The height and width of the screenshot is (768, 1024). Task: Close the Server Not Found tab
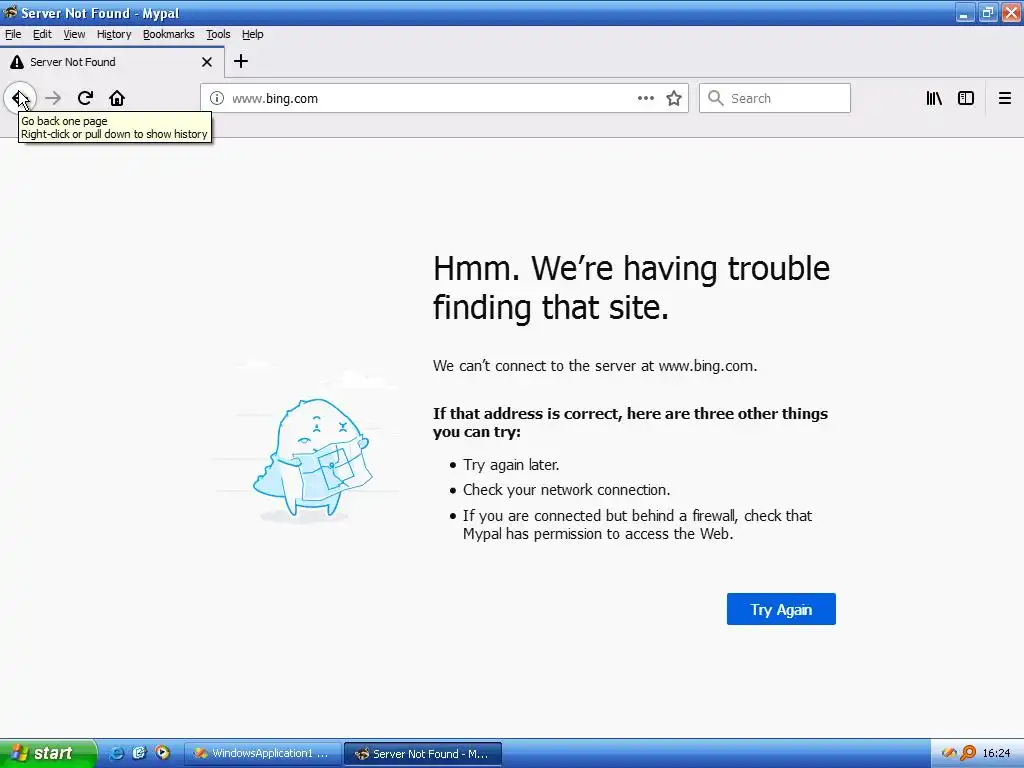207,62
